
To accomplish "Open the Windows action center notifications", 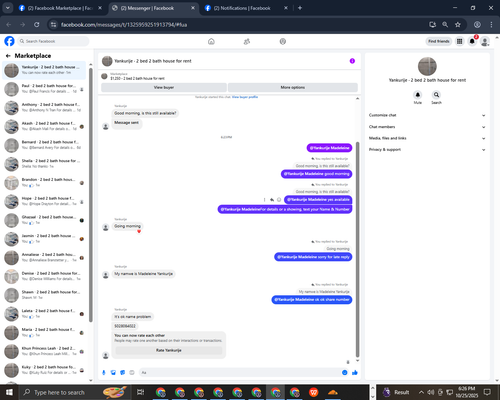I will pos(487,392).
